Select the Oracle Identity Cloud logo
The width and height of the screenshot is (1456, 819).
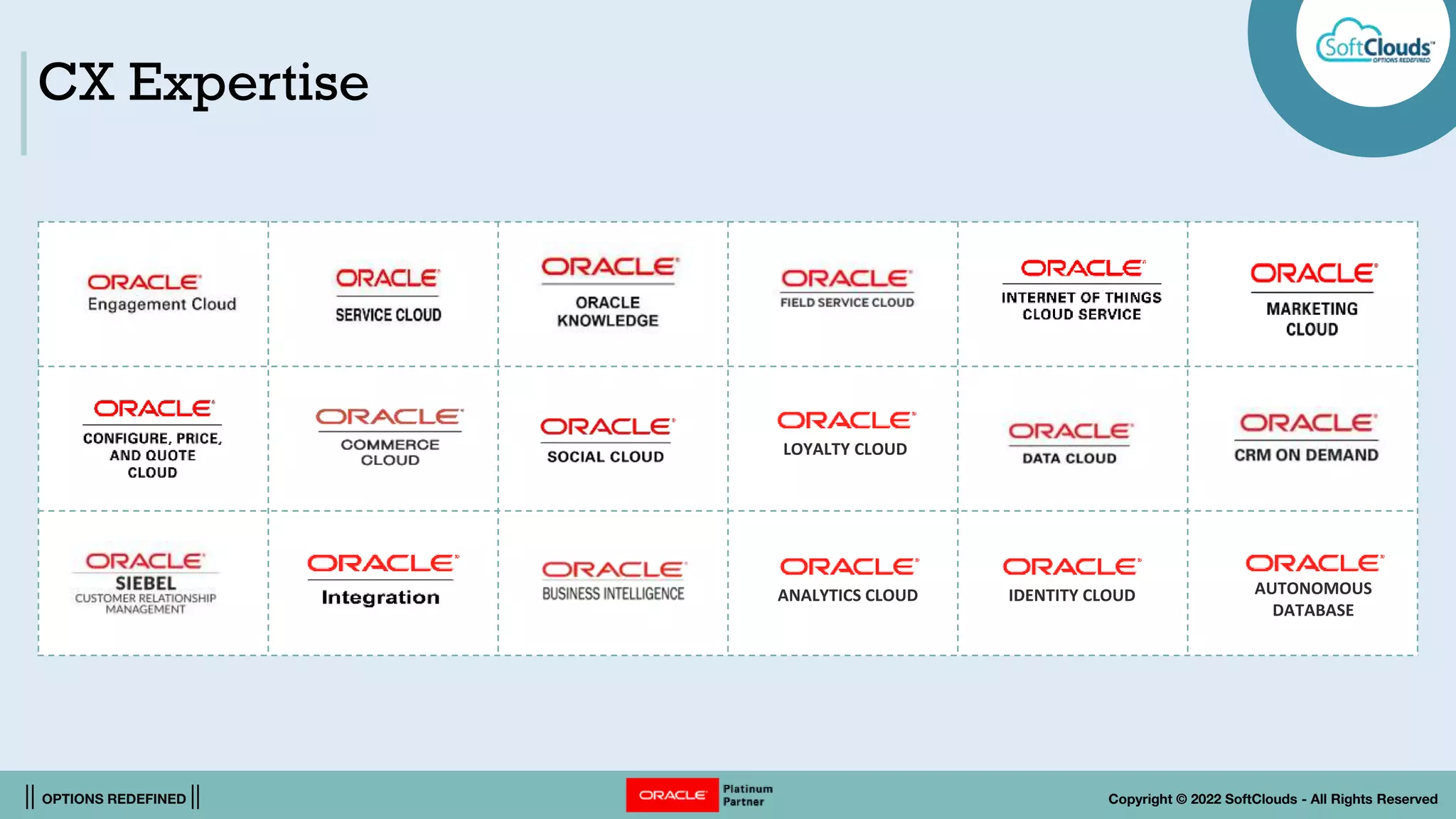point(1071,580)
